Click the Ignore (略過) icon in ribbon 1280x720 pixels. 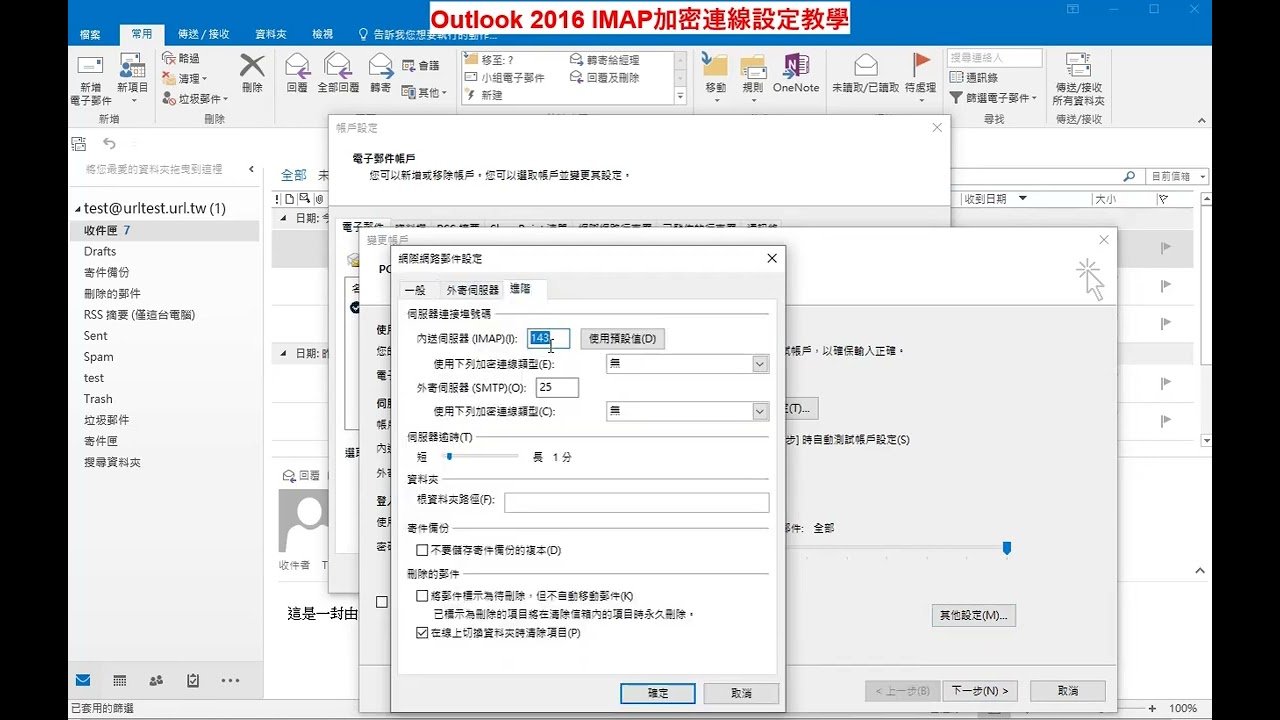pyautogui.click(x=169, y=59)
